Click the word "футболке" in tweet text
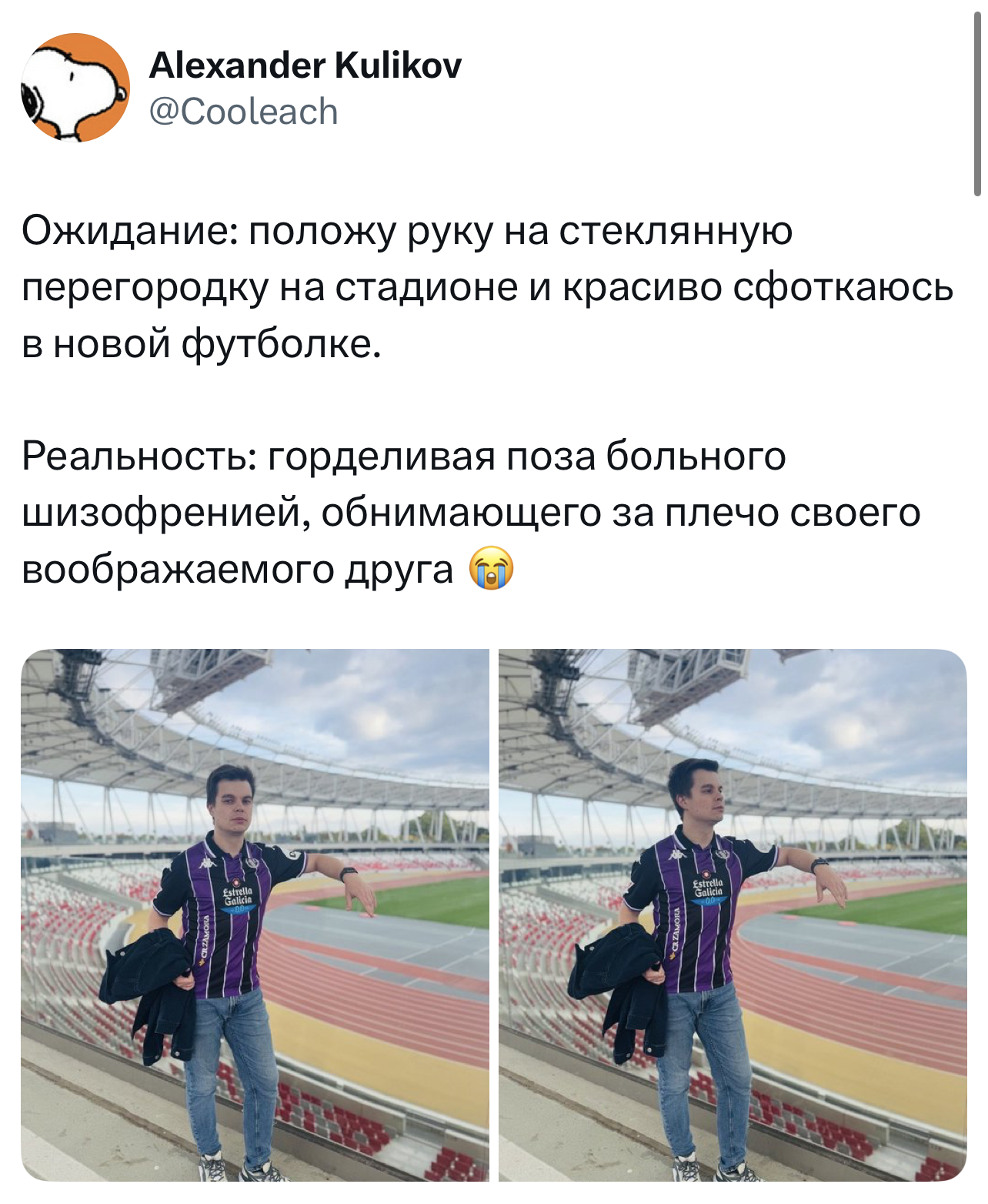Image resolution: width=988 pixels, height=1204 pixels. pyautogui.click(x=281, y=343)
